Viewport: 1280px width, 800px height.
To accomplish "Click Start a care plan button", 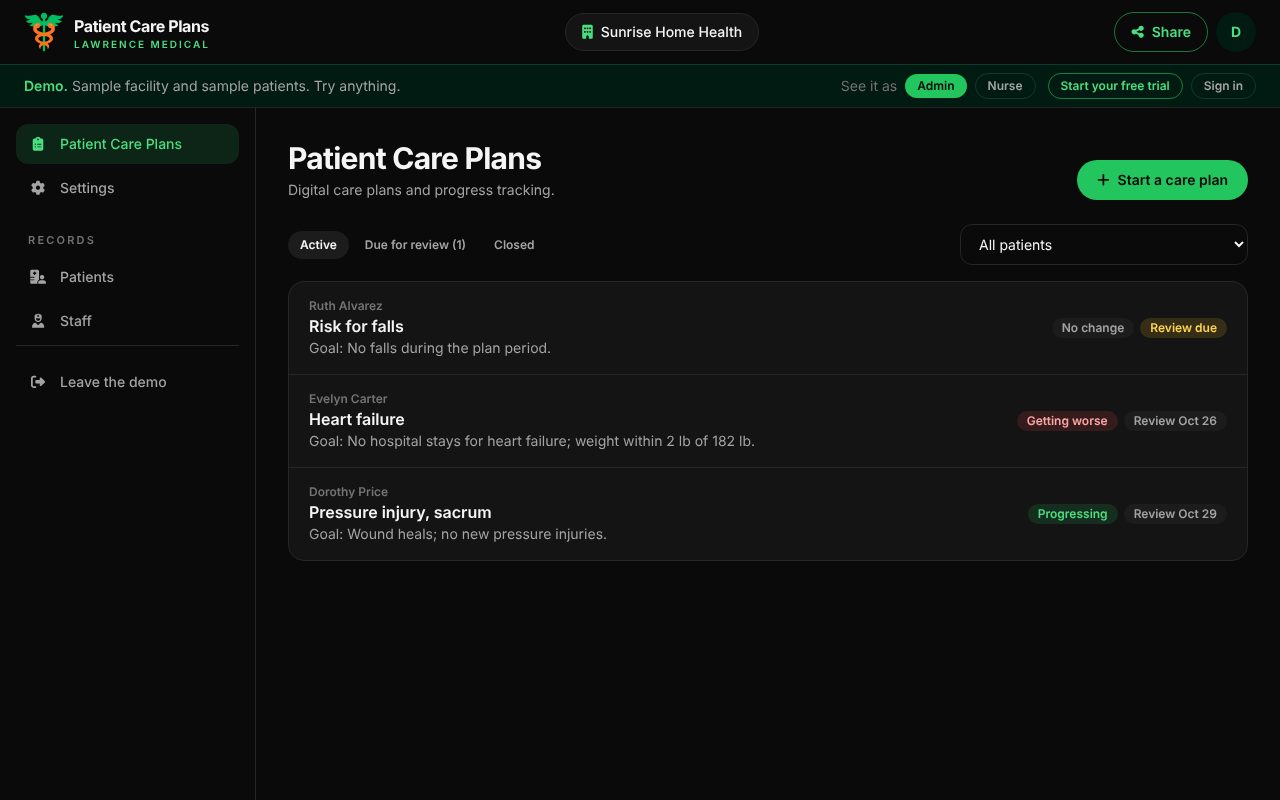I will (1162, 180).
